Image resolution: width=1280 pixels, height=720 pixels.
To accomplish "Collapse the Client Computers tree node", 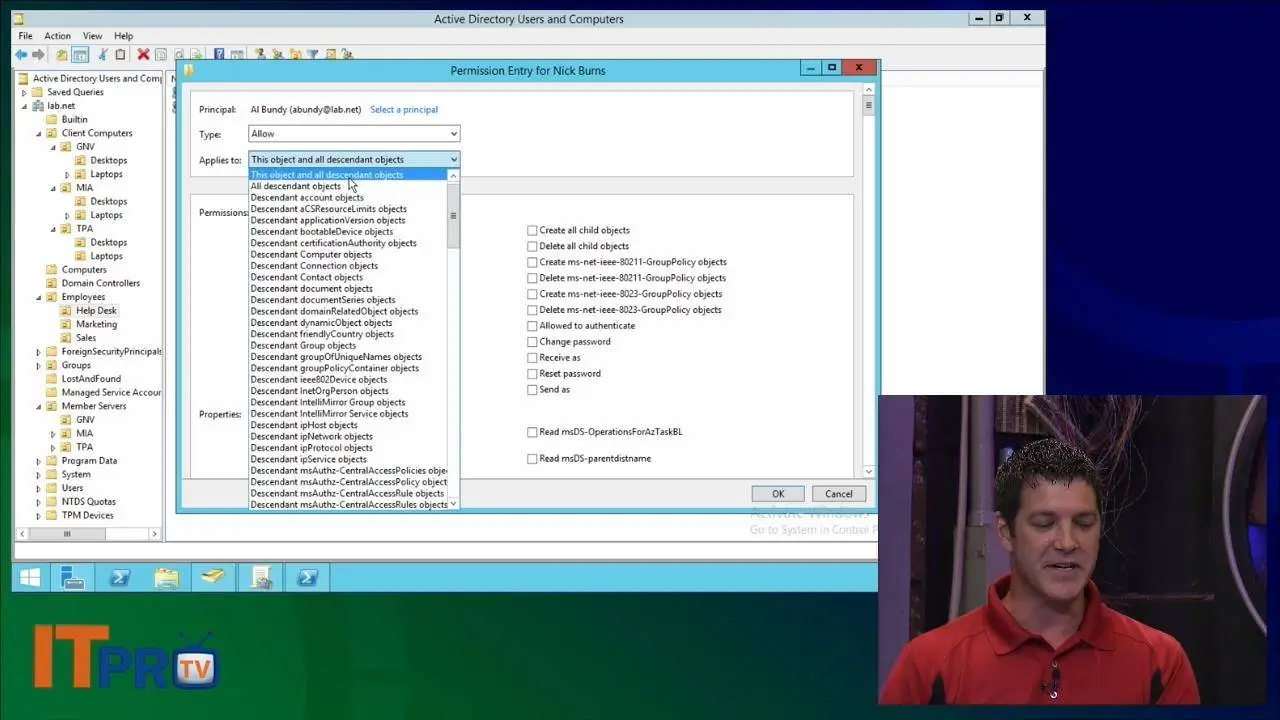I will [39, 133].
